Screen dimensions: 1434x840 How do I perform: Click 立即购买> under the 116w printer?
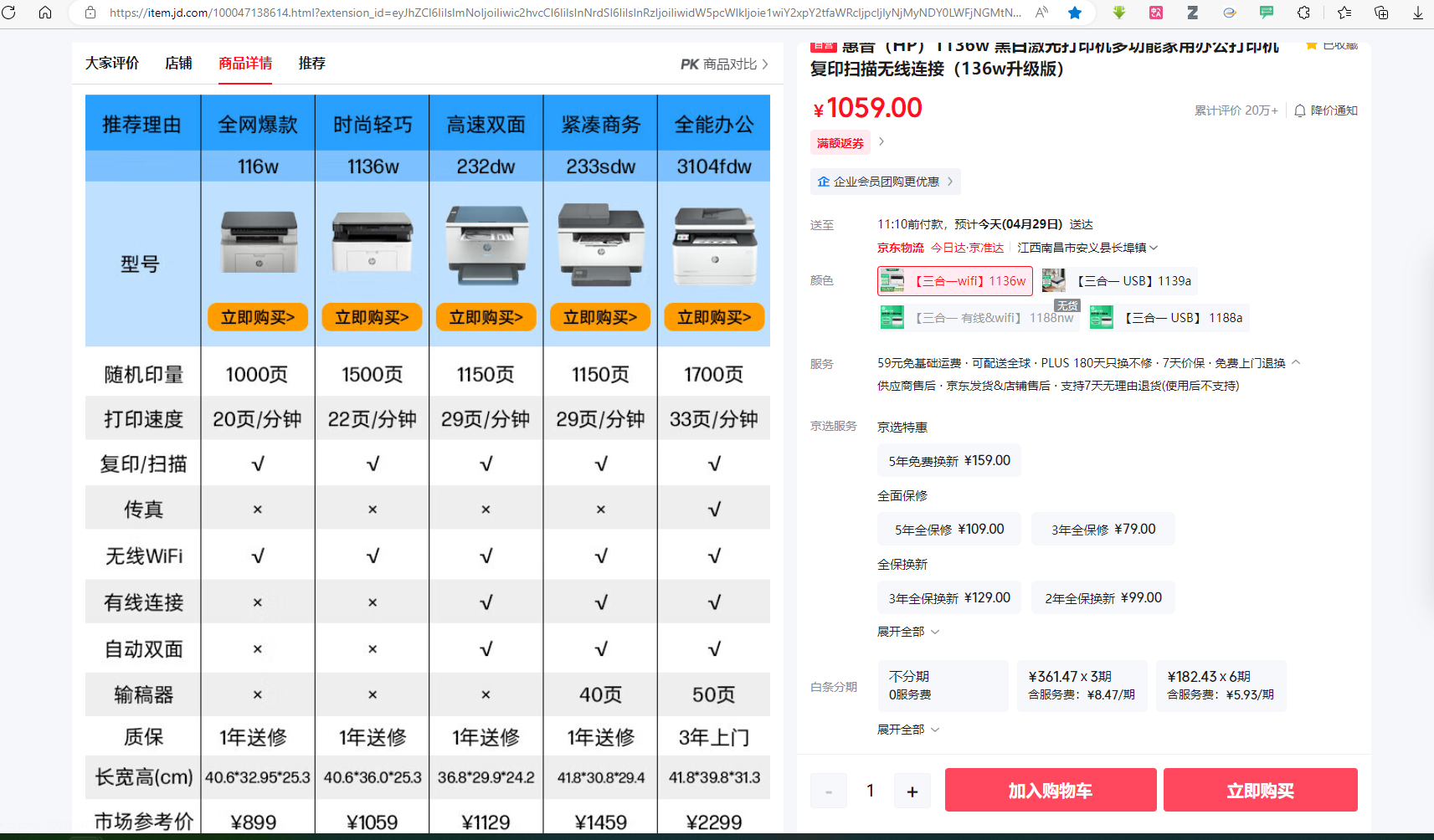point(258,317)
